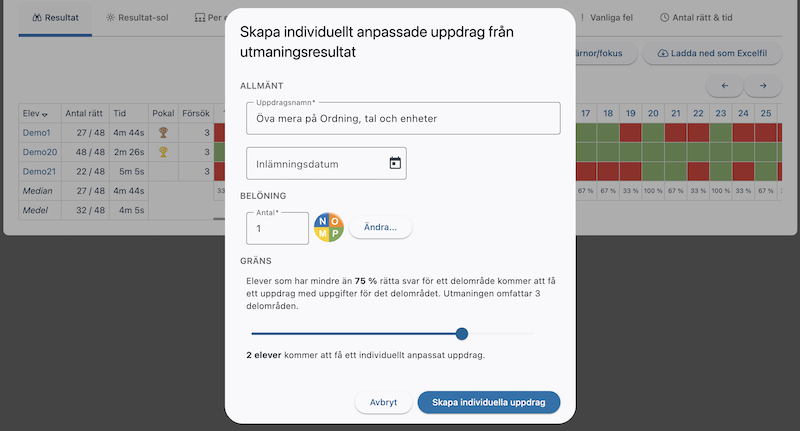Click Skapa individuella uppdrag button
Image resolution: width=800 pixels, height=431 pixels.
point(488,402)
